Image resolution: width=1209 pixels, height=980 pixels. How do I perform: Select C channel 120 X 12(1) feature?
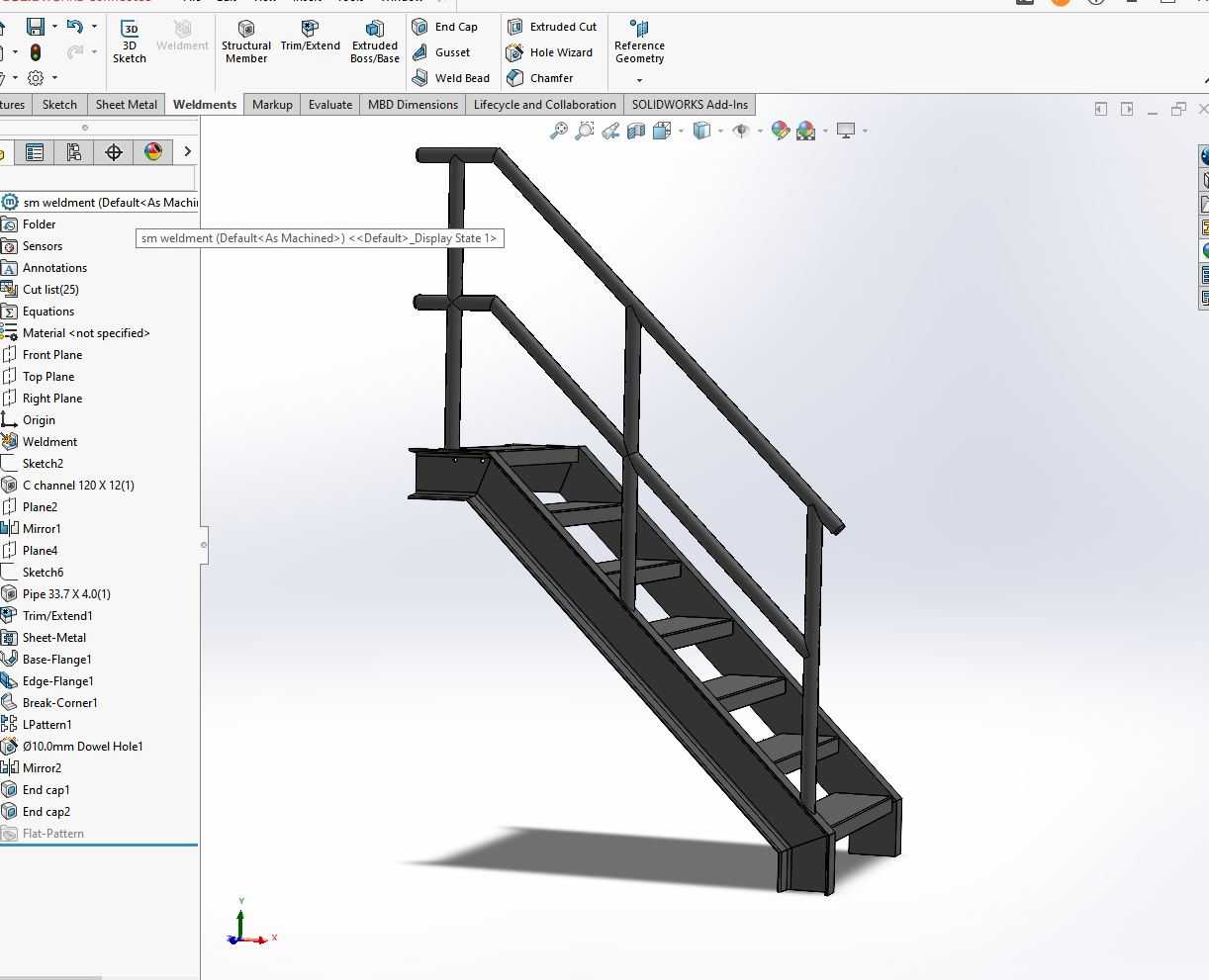78,486
